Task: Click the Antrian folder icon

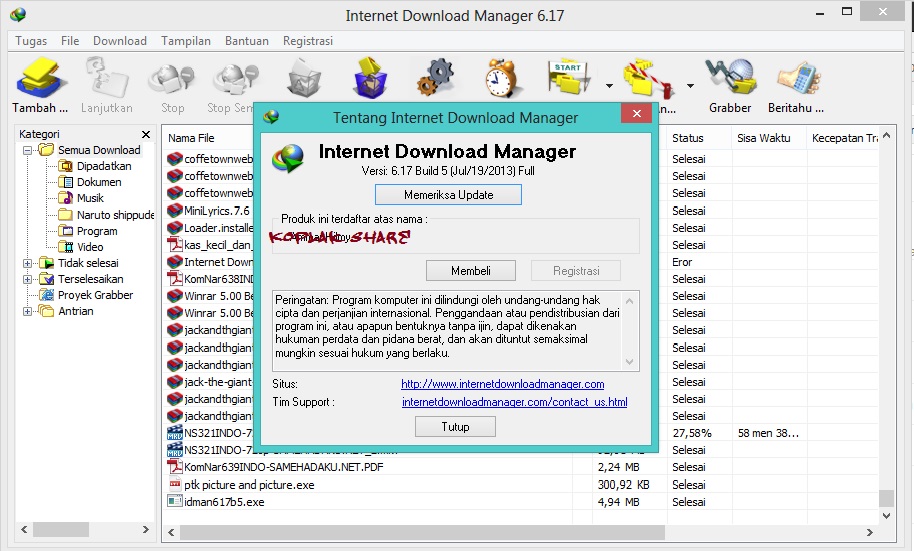Action: pos(46,311)
